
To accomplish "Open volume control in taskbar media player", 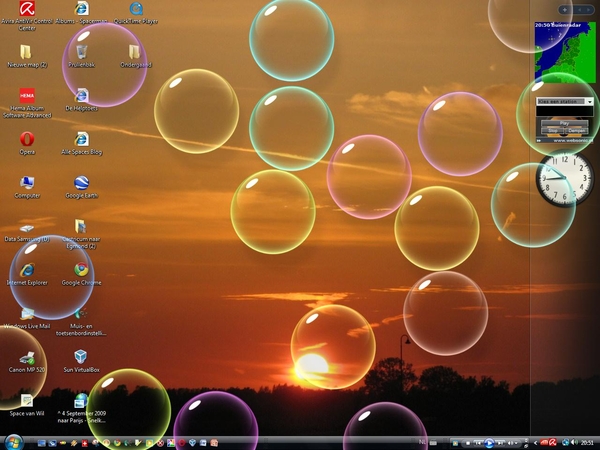I will 510,443.
